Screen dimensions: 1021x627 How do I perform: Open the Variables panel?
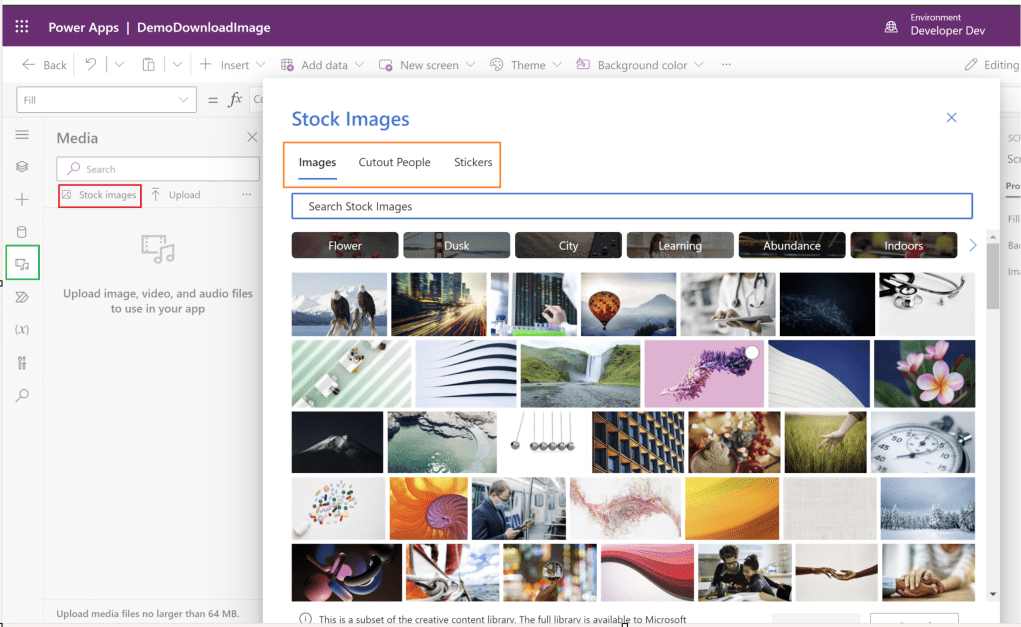pos(21,329)
